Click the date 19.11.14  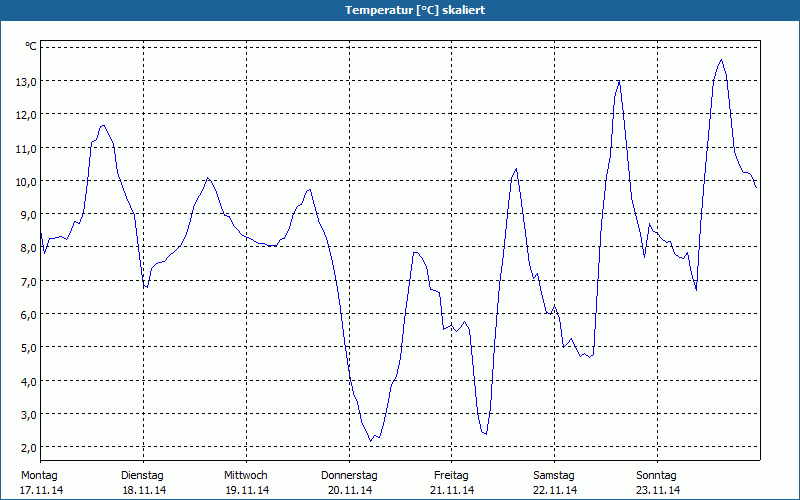coord(247,490)
